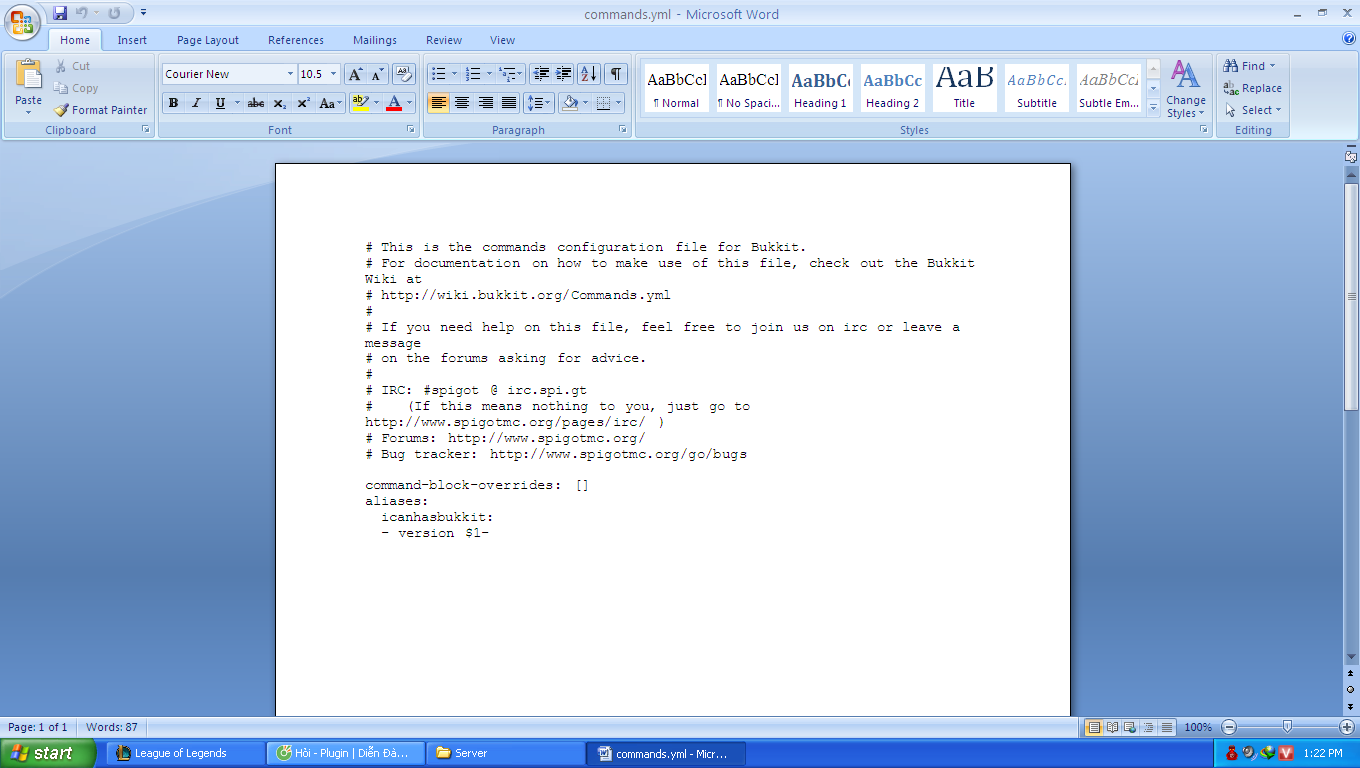
Task: Open Change Styles dropdown
Action: pyautogui.click(x=1186, y=88)
